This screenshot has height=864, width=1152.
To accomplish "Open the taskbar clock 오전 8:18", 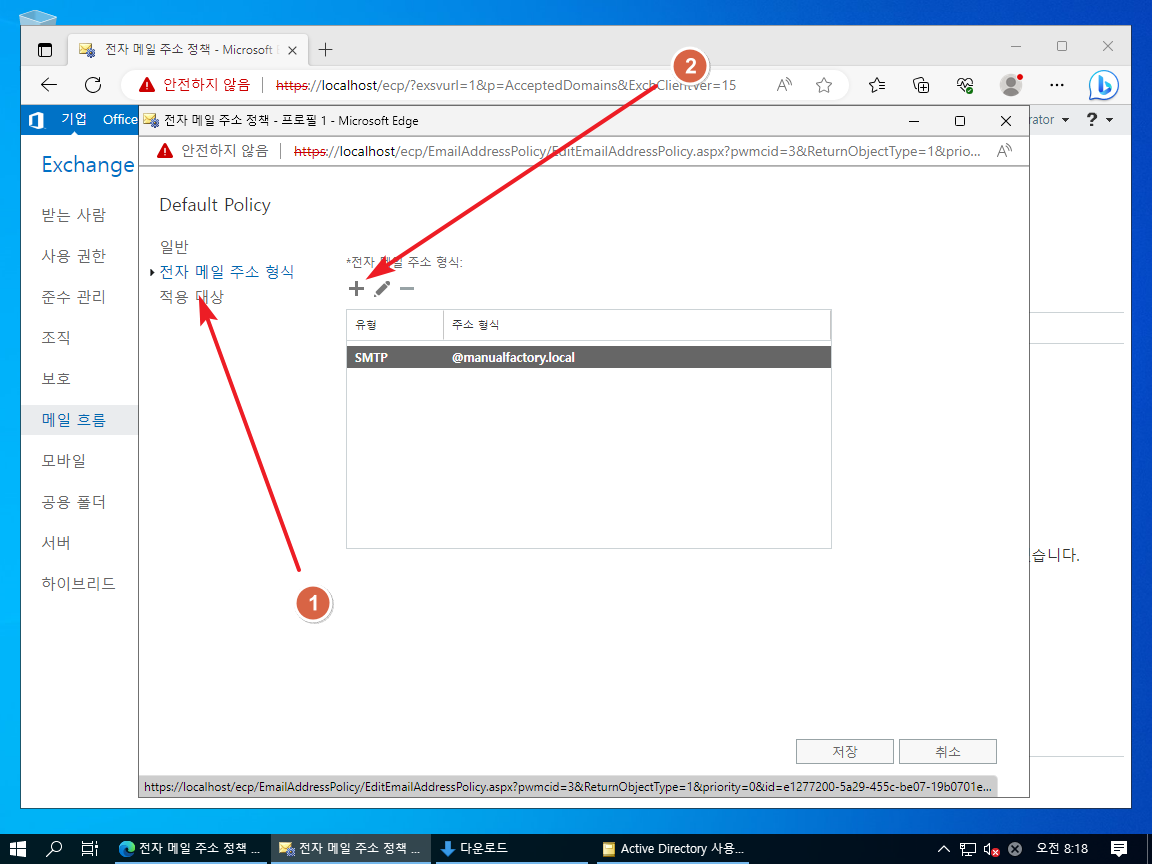I will (1062, 849).
